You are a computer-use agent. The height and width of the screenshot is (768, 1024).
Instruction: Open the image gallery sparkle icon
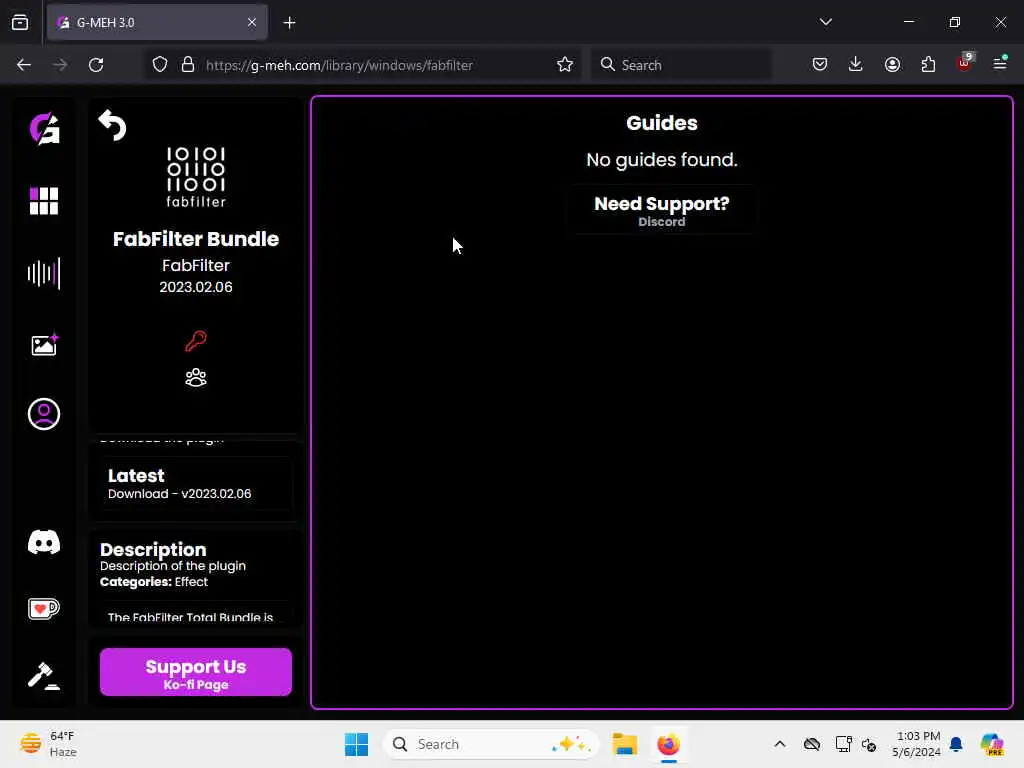click(44, 344)
